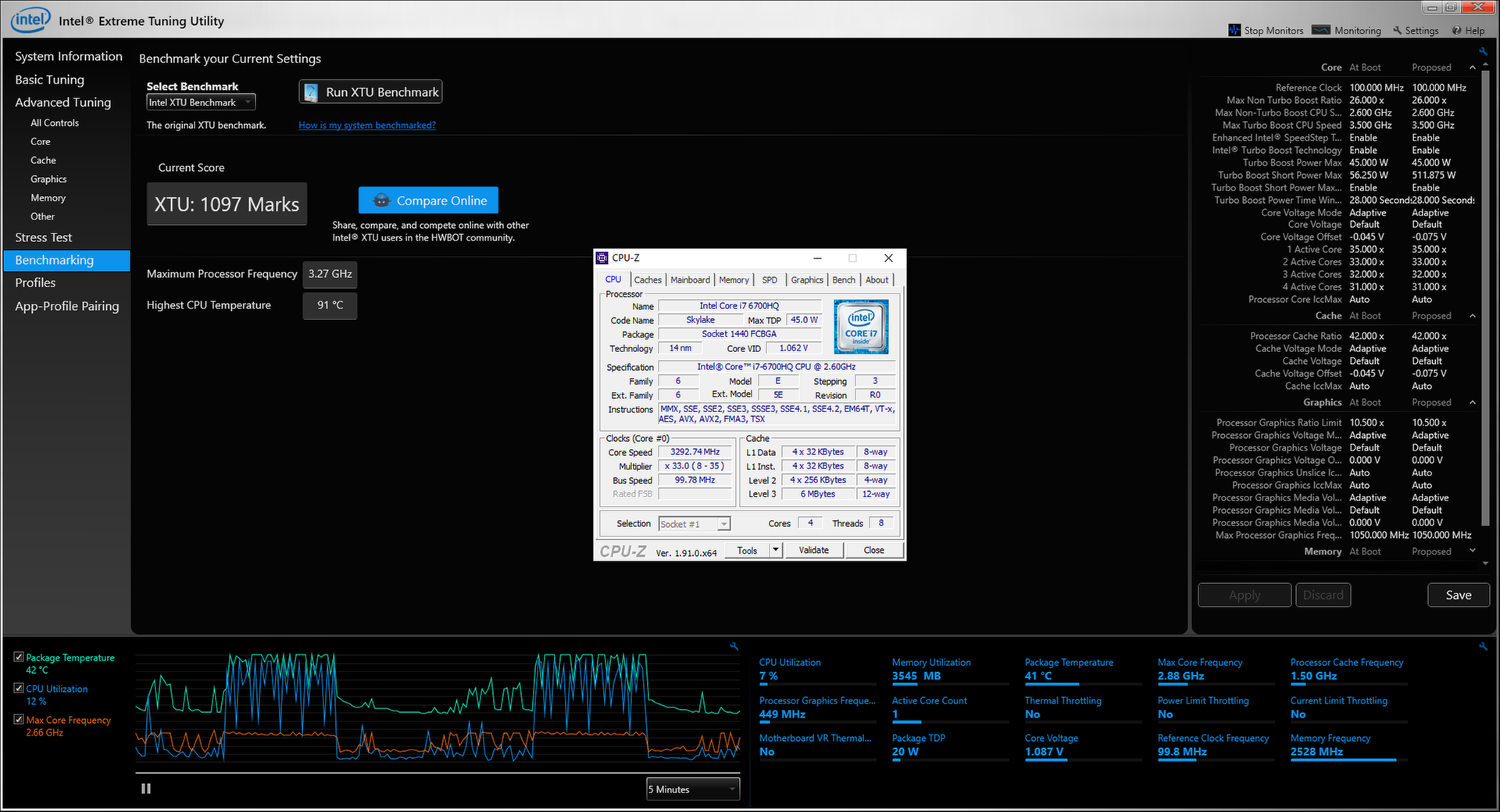Viewport: 1500px width, 812px height.
Task: Select Other under Advanced Tuning
Action: tap(42, 217)
